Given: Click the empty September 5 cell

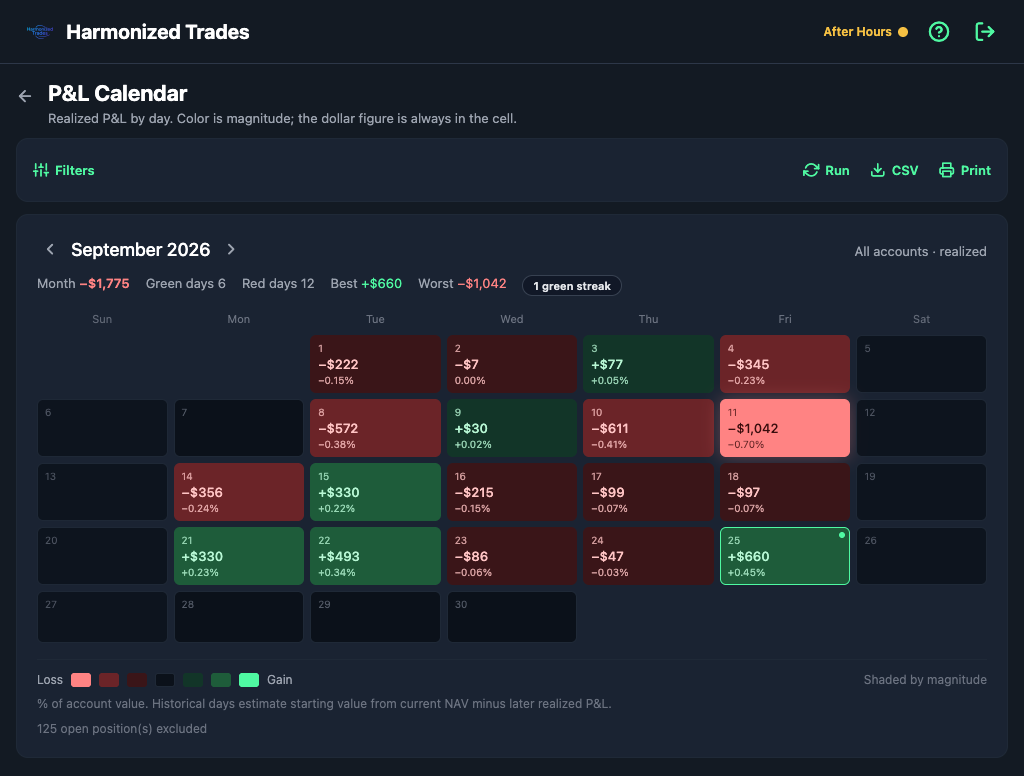Looking at the screenshot, I should [x=921, y=364].
